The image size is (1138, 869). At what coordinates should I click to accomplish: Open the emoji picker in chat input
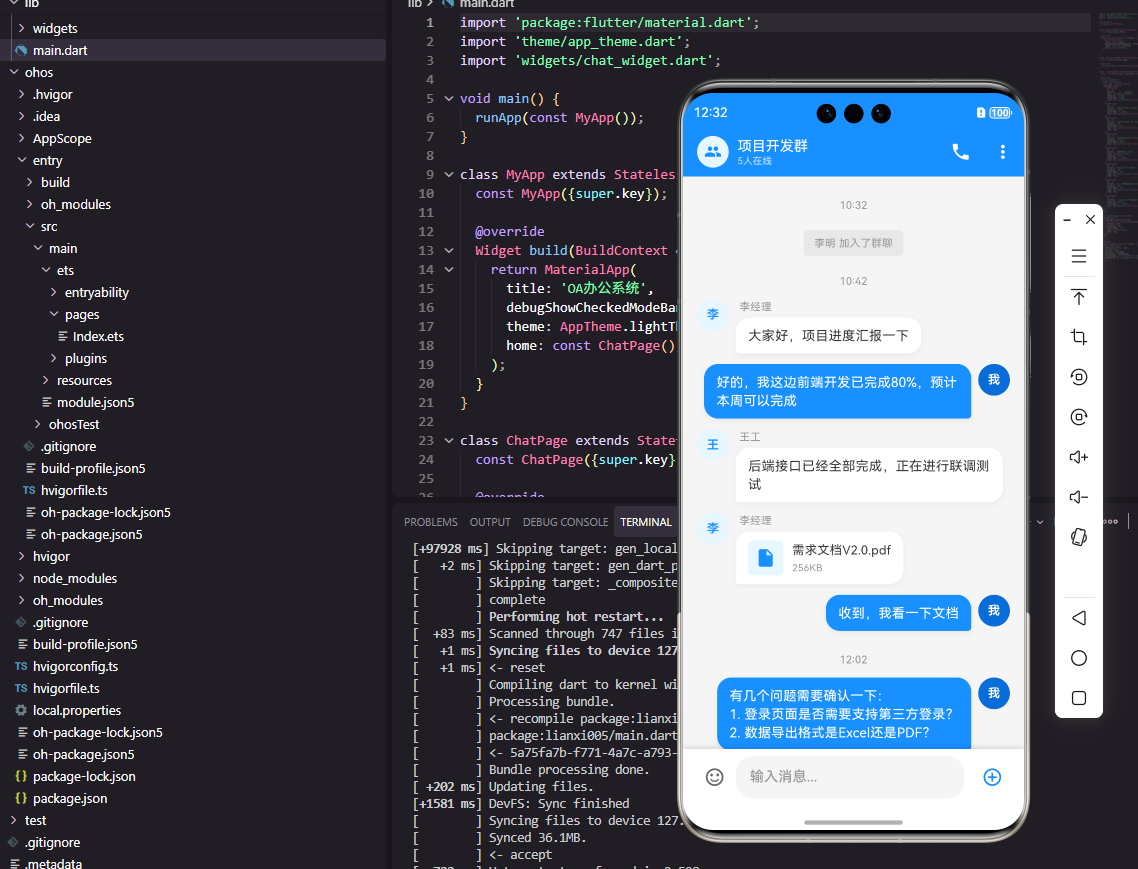pos(715,777)
